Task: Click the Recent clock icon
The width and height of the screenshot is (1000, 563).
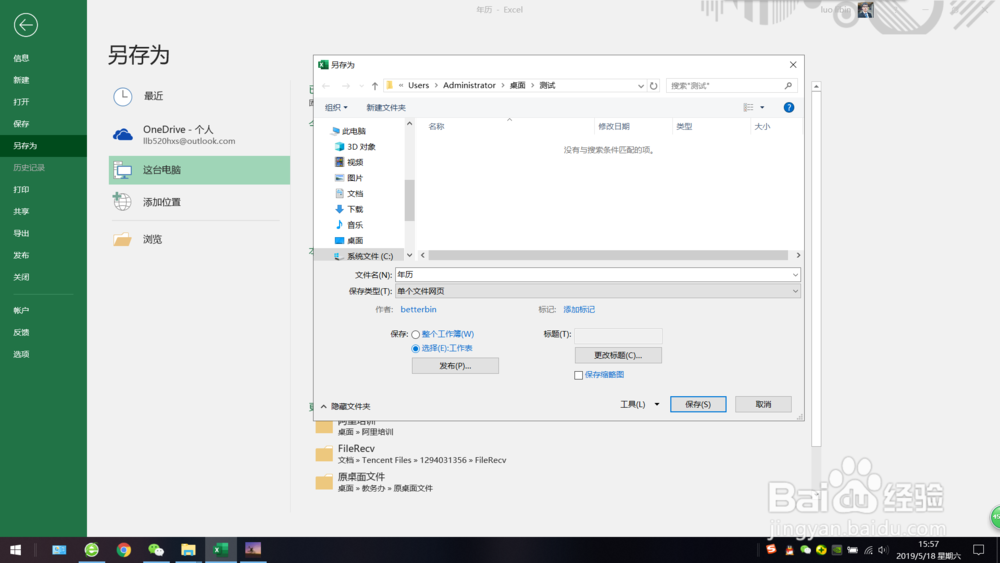Action: point(122,96)
